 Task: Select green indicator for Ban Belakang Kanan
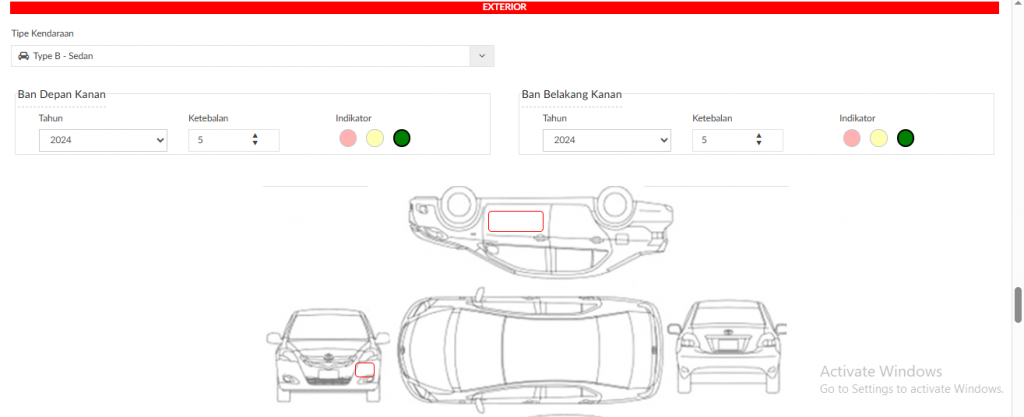coord(906,138)
